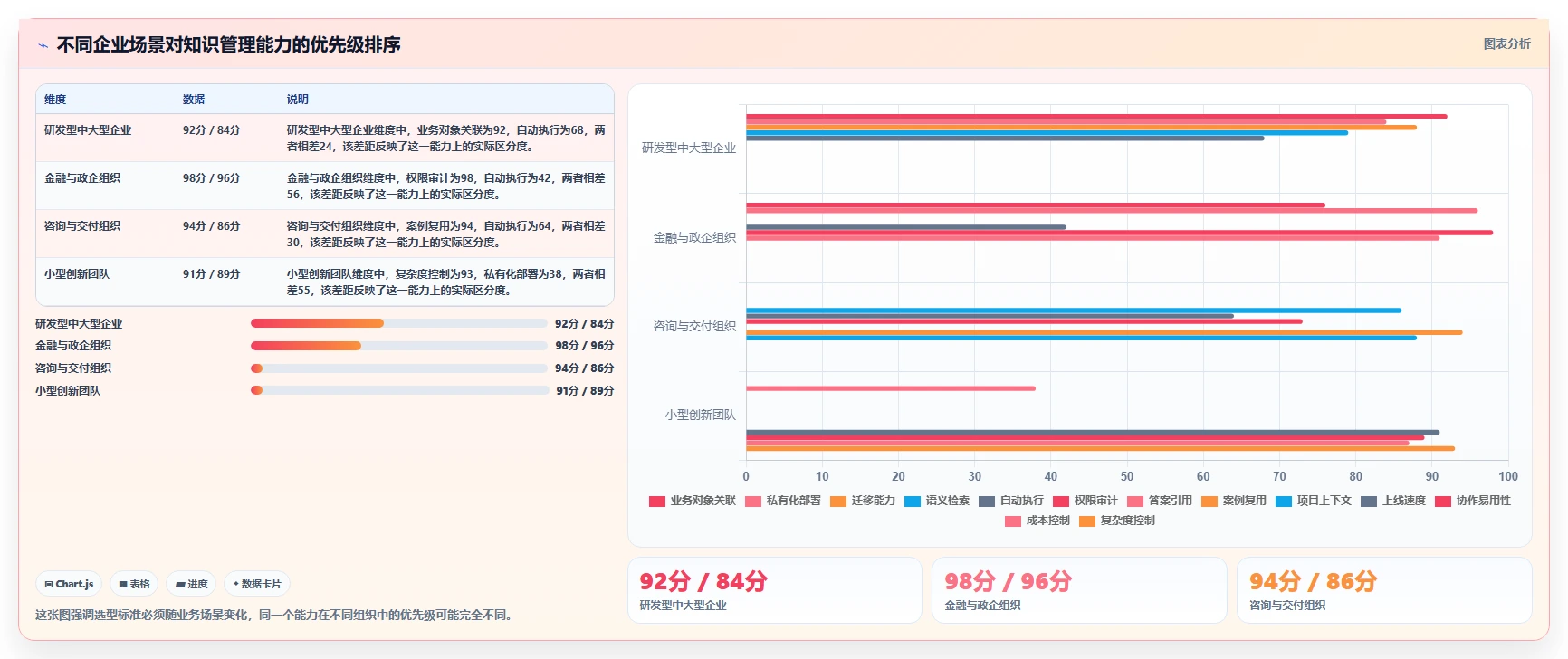Viewport: 1568px width, 659px height.
Task: Click the 研发型中大型企业 chart axis label
Action: click(x=689, y=148)
